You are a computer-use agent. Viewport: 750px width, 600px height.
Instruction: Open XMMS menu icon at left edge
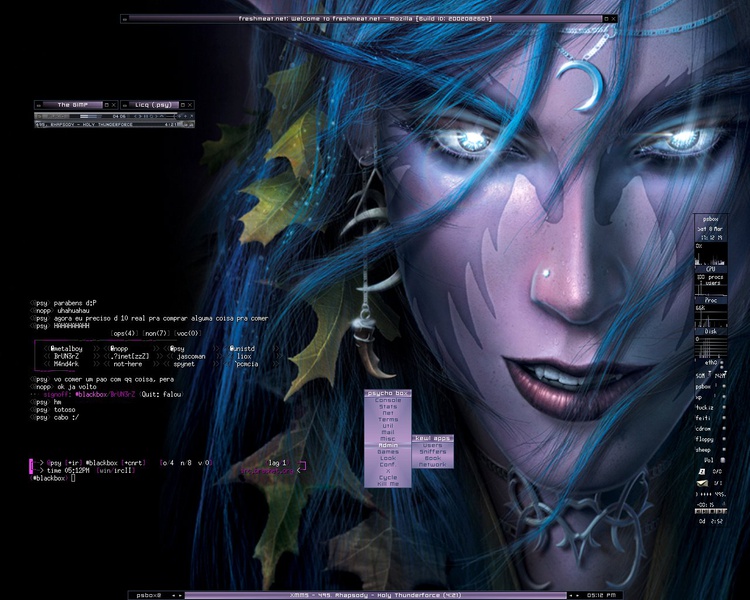[x=39, y=116]
